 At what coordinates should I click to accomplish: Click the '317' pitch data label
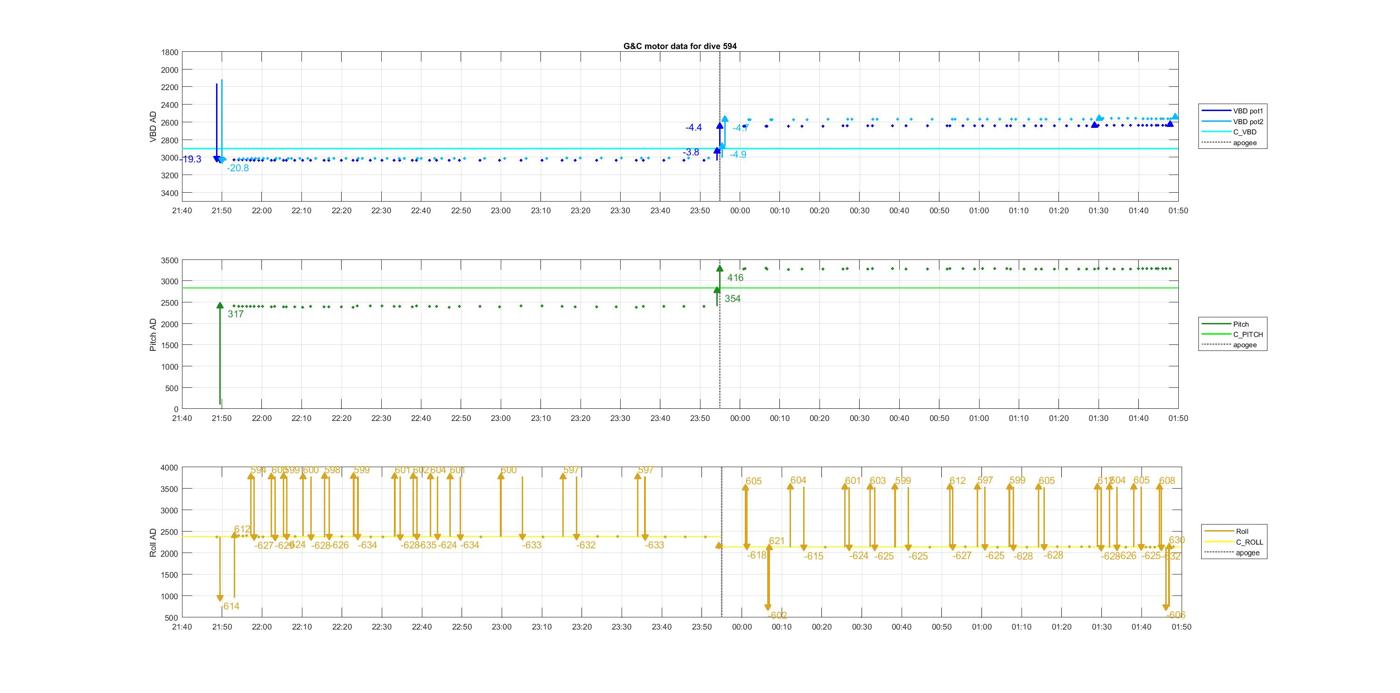[236, 314]
